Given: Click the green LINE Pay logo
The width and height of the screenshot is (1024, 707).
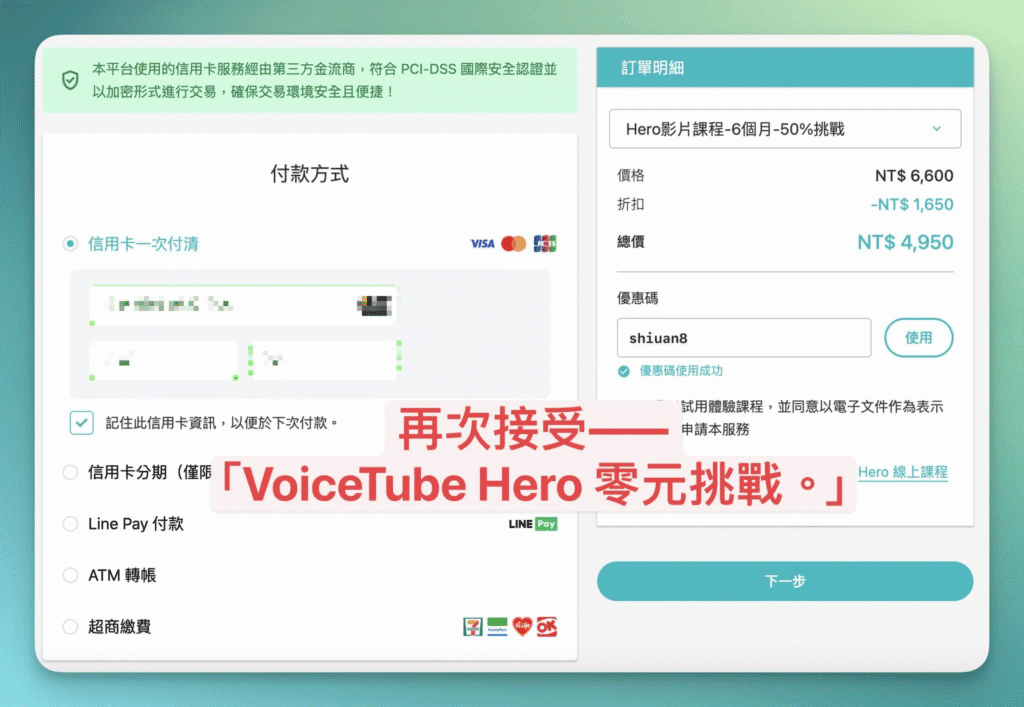Looking at the screenshot, I should 533,524.
